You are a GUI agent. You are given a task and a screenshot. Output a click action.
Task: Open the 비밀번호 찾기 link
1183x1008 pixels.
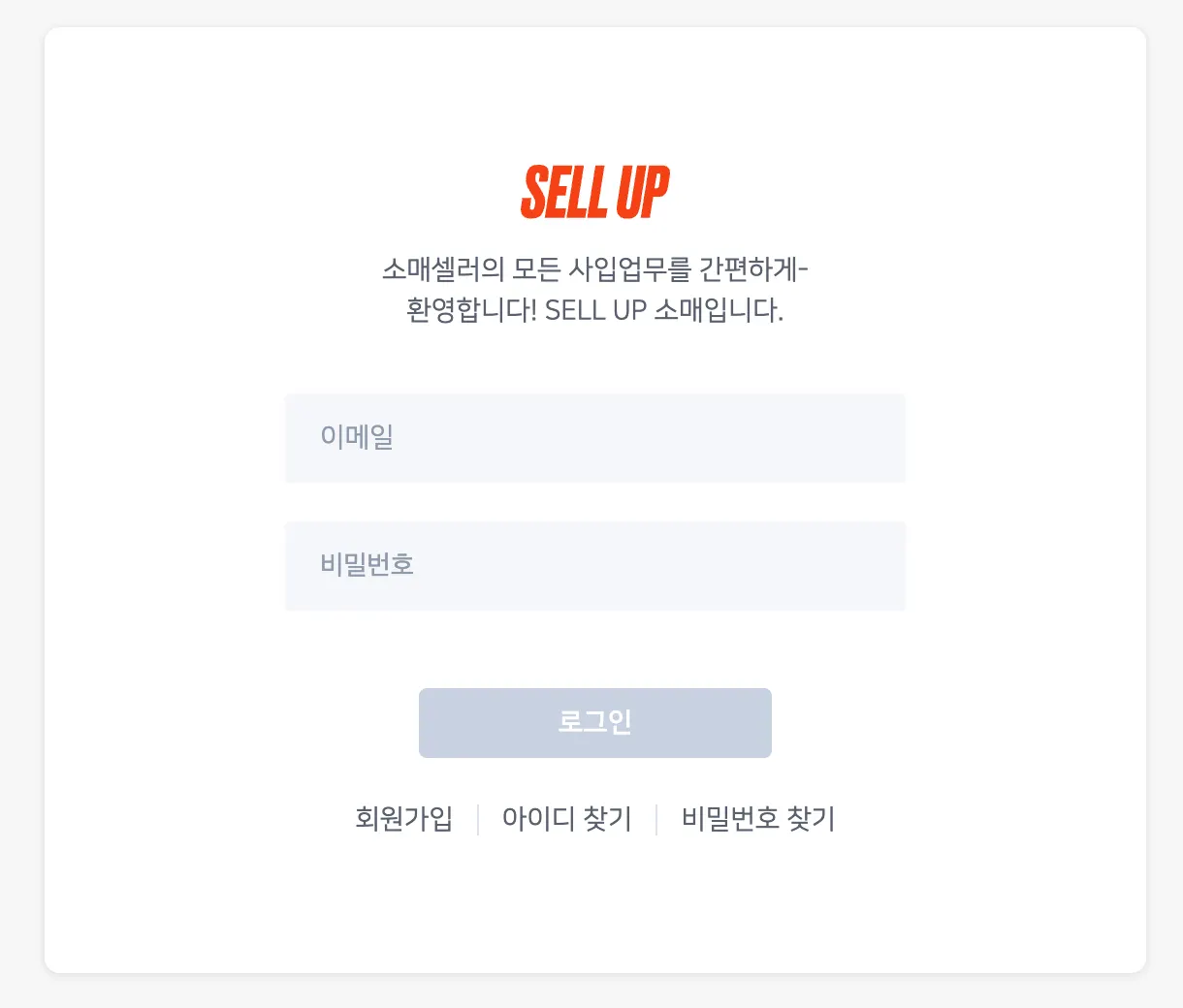click(x=757, y=819)
